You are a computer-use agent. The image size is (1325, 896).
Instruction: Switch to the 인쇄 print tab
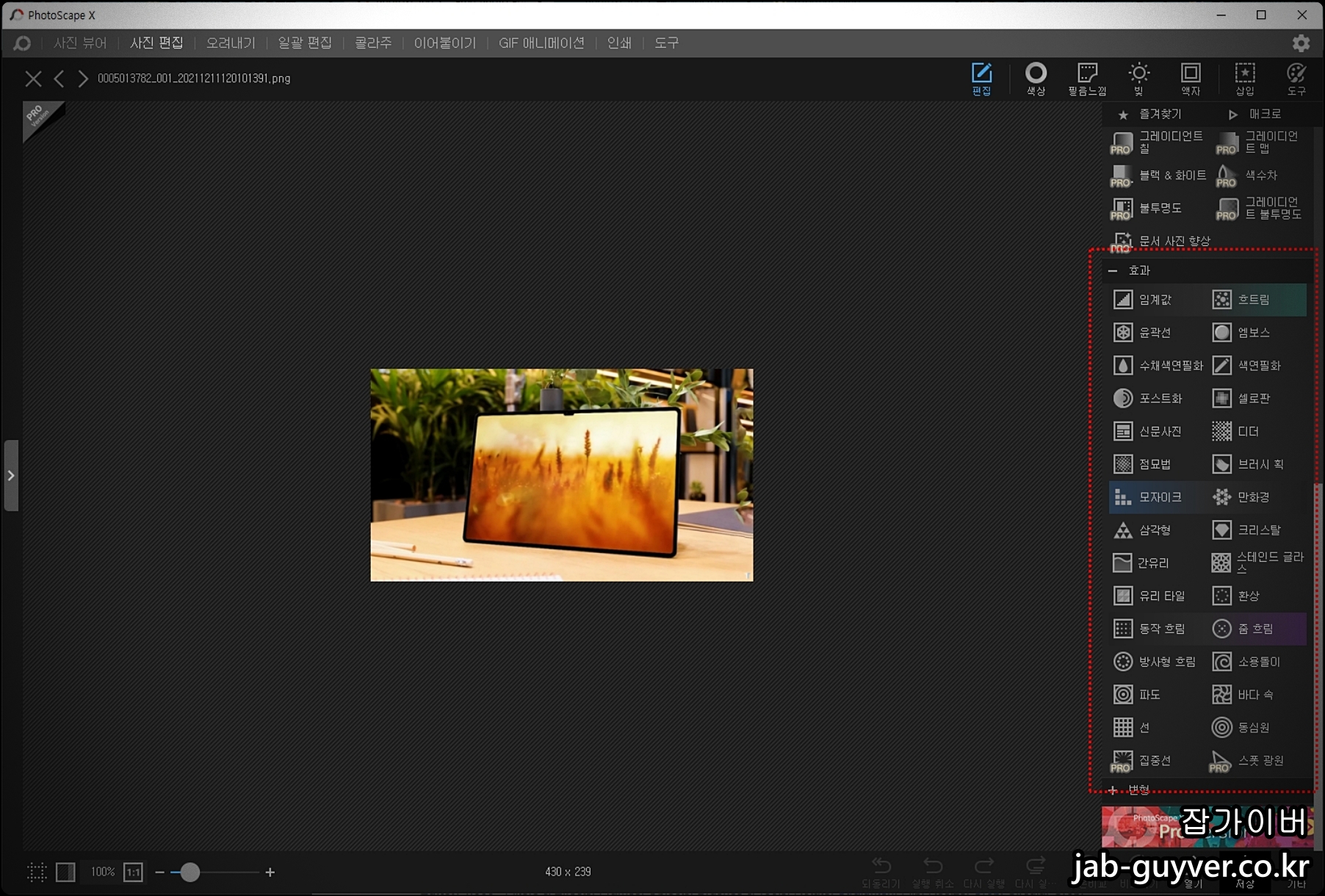(619, 43)
